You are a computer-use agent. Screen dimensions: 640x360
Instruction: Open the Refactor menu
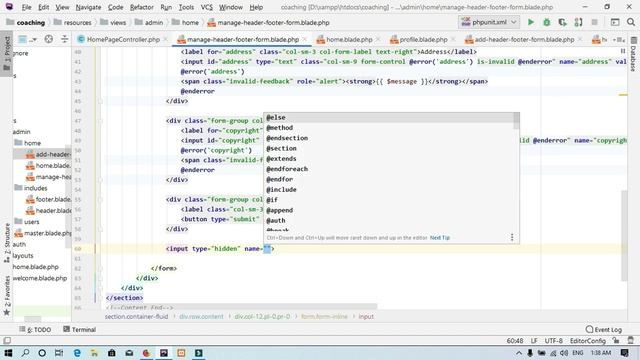[142, 7]
